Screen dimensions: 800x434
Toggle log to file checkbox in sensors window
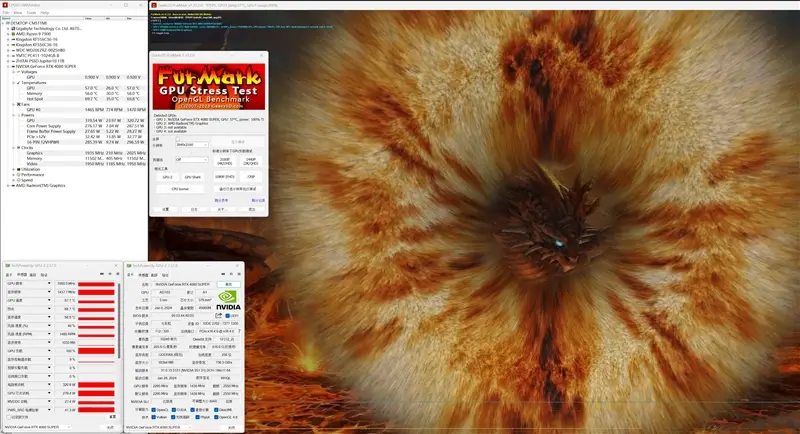[x=9, y=417]
